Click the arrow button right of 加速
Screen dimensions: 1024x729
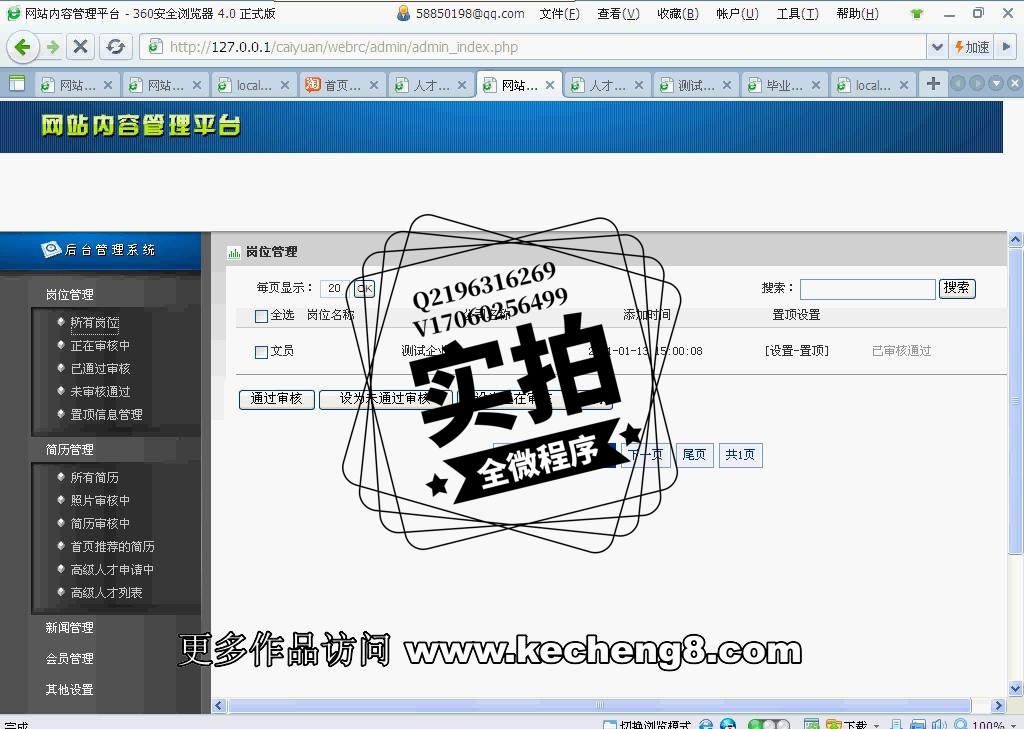click(1006, 47)
